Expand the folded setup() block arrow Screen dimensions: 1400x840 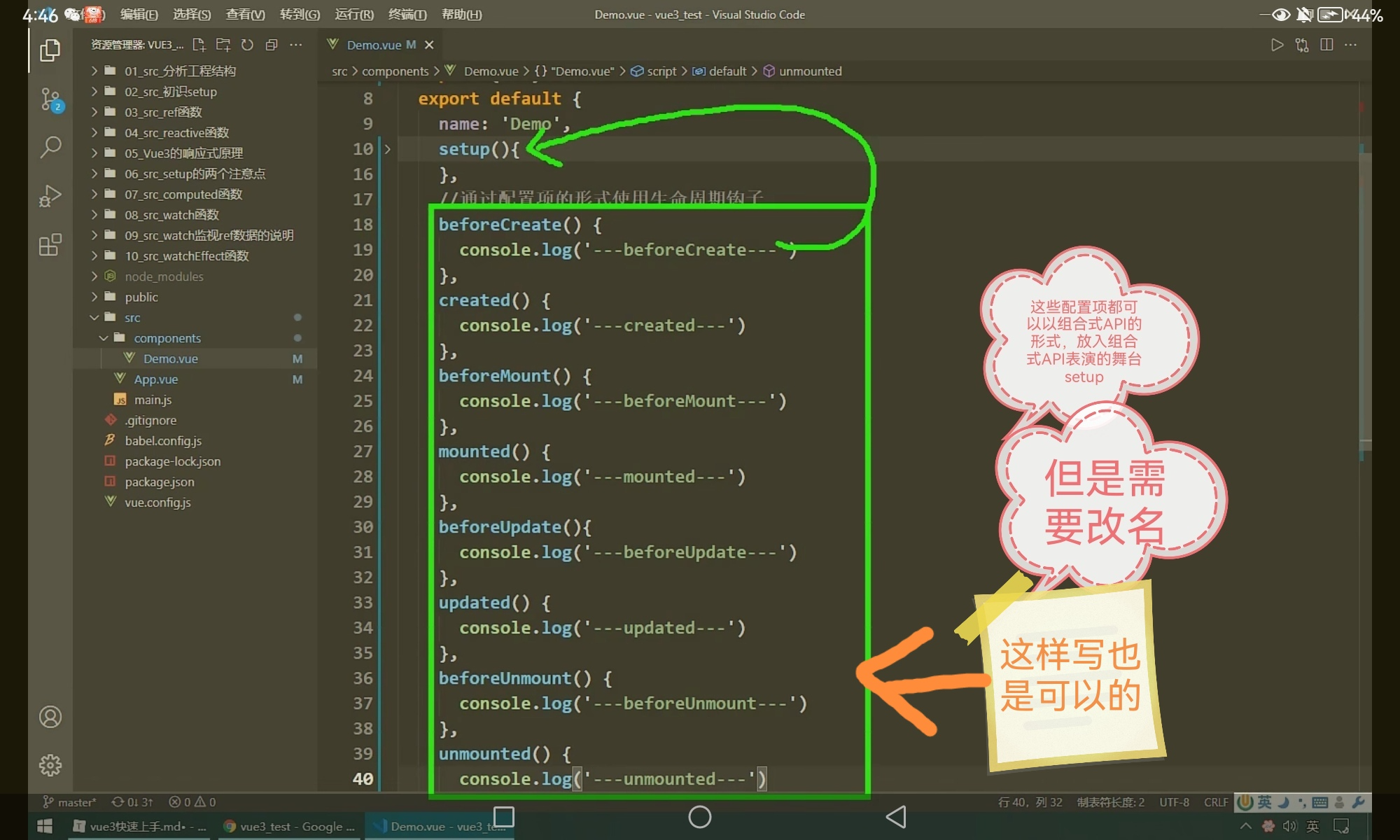pos(387,149)
